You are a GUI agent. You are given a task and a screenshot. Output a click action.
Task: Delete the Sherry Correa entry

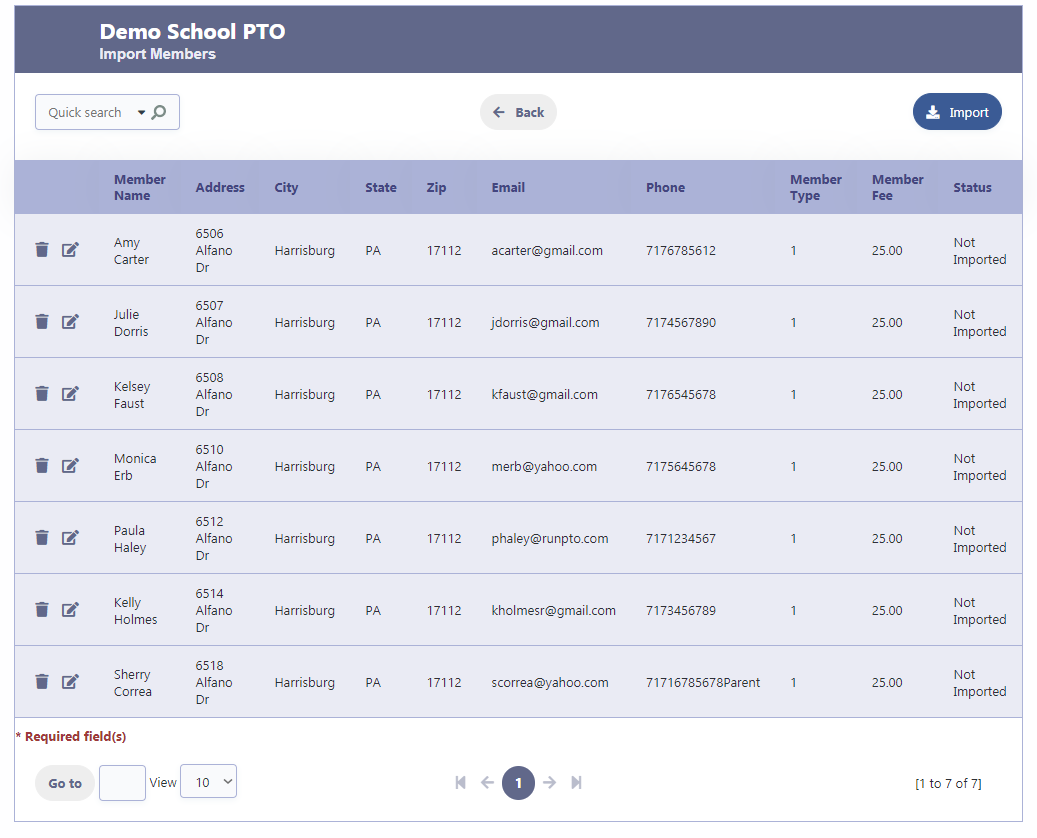(42, 682)
